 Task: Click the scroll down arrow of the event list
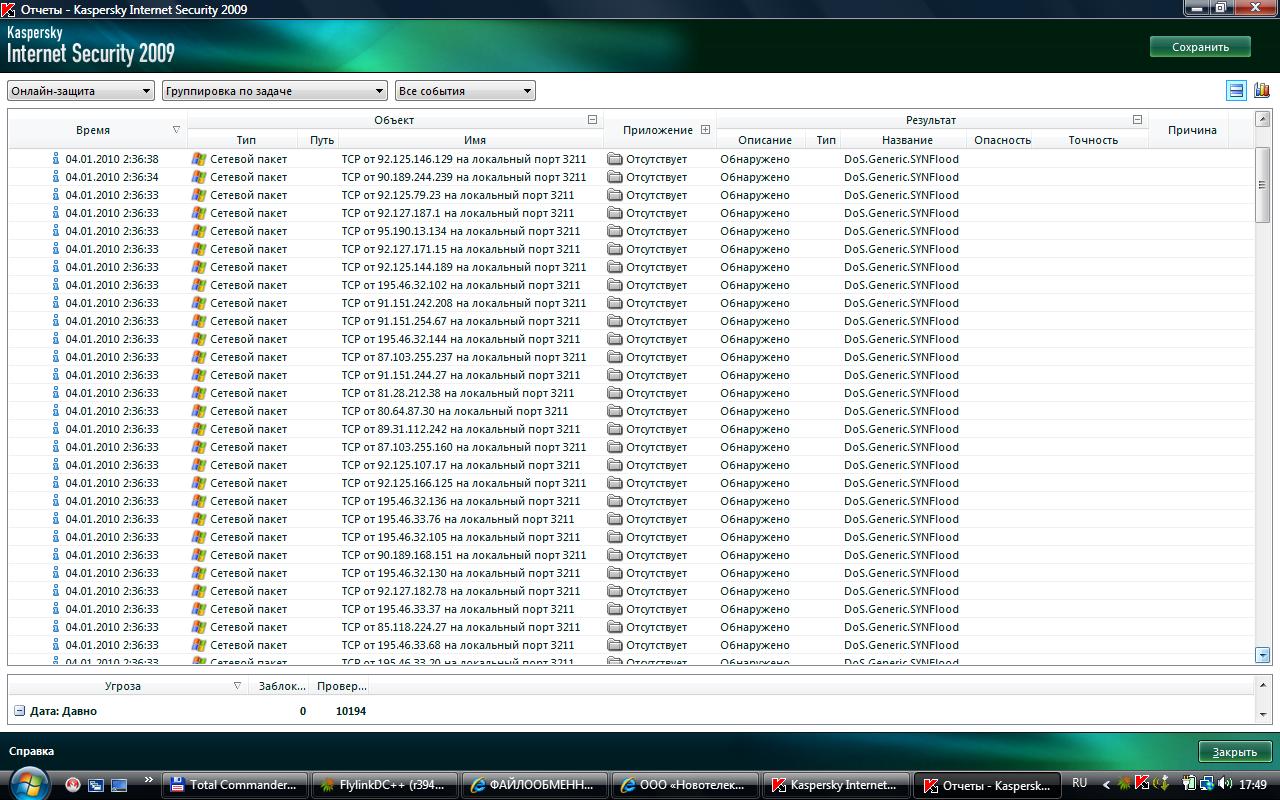[1262, 654]
